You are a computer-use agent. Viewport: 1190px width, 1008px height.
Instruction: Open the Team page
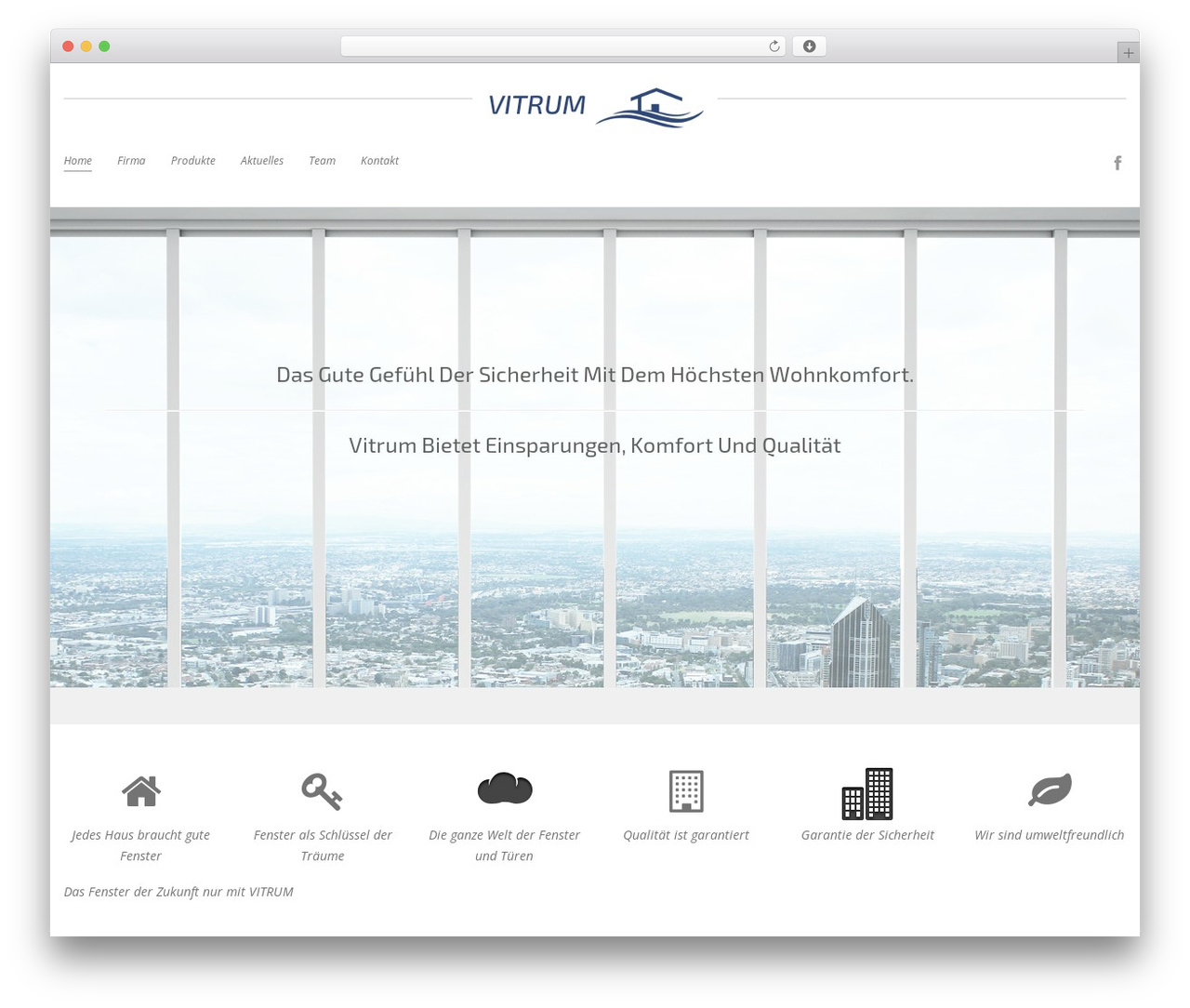(x=322, y=161)
